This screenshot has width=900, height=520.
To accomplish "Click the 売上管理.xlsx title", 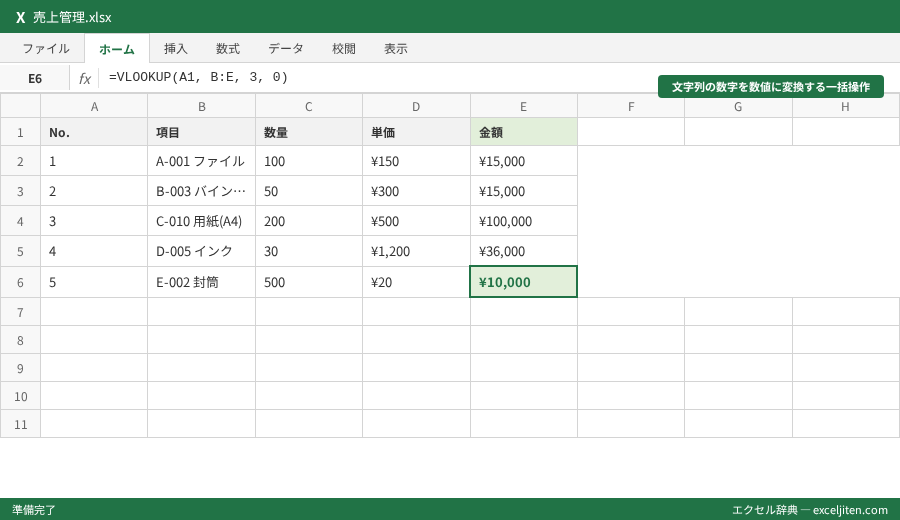I will point(72,17).
